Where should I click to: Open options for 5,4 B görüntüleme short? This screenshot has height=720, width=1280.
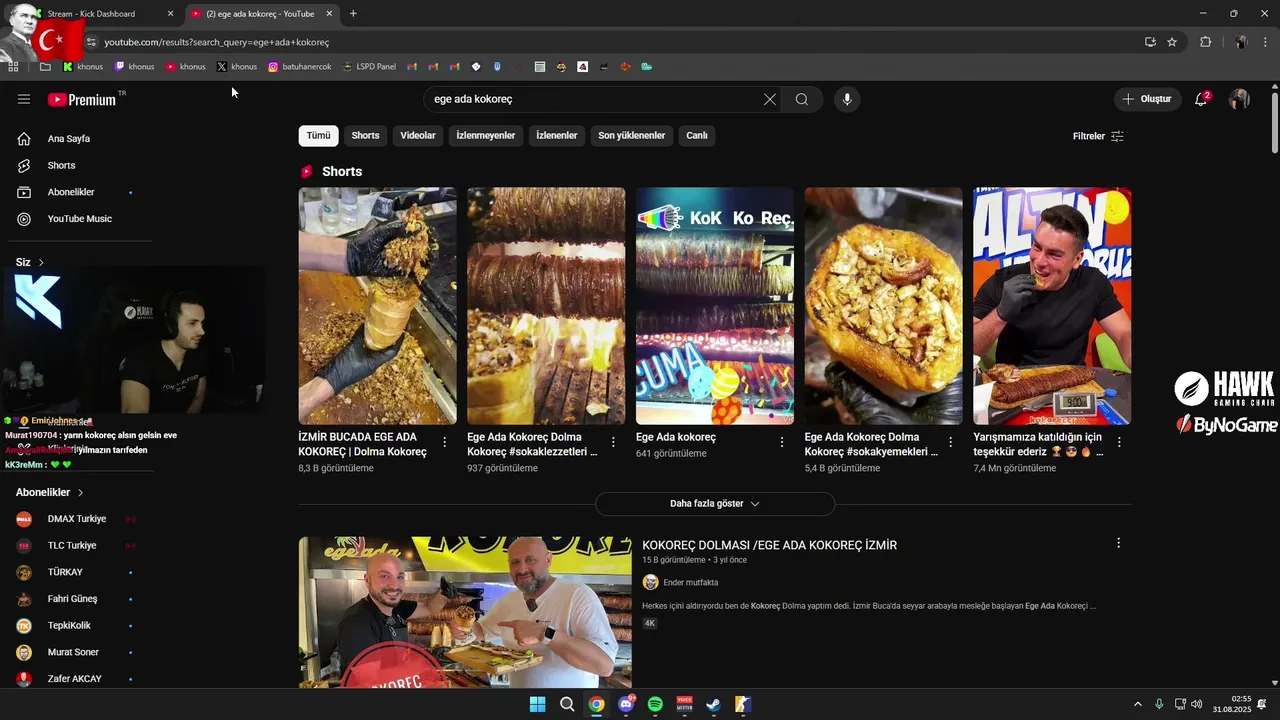pos(951,441)
